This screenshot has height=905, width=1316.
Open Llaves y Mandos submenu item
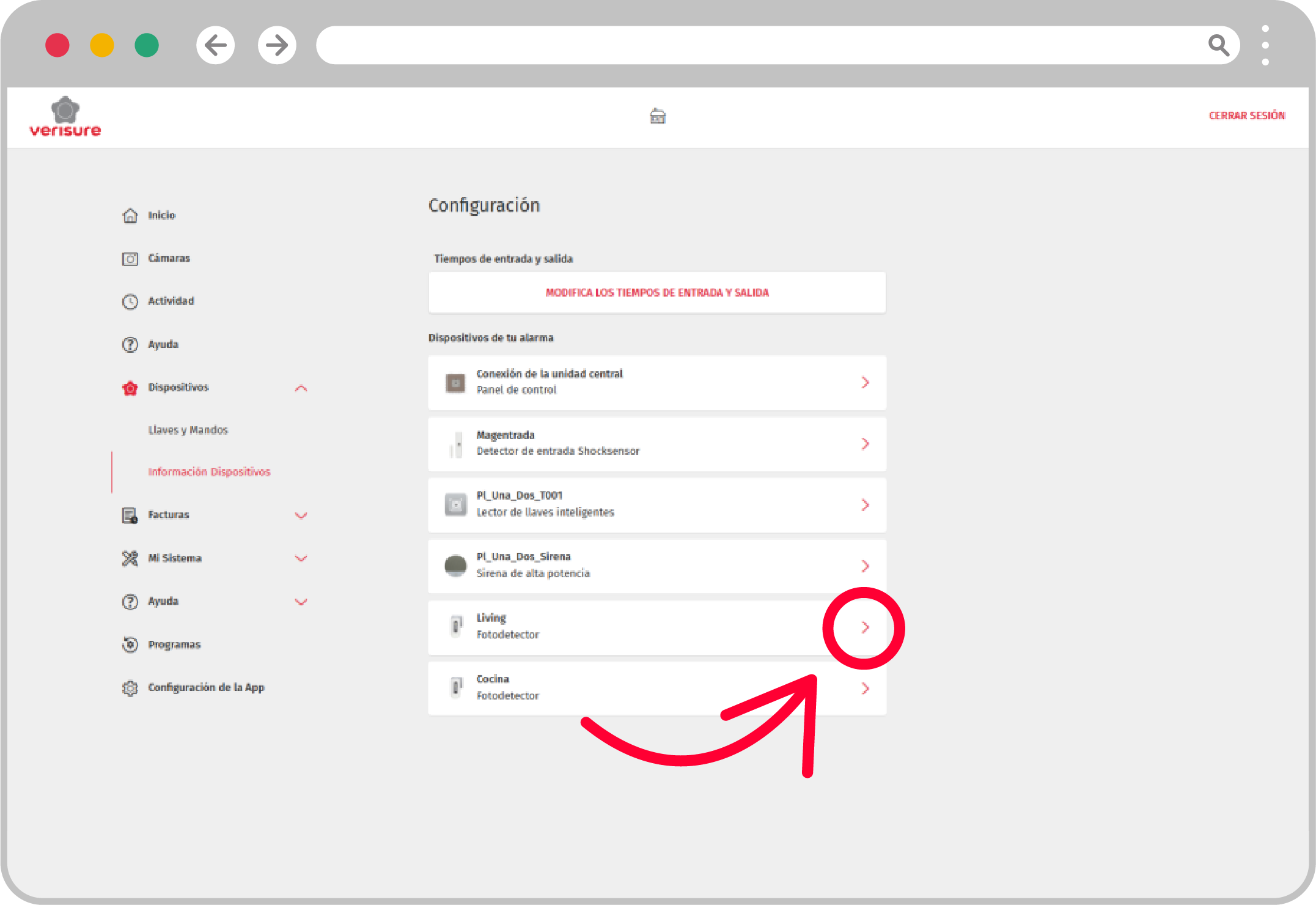pyautogui.click(x=188, y=430)
